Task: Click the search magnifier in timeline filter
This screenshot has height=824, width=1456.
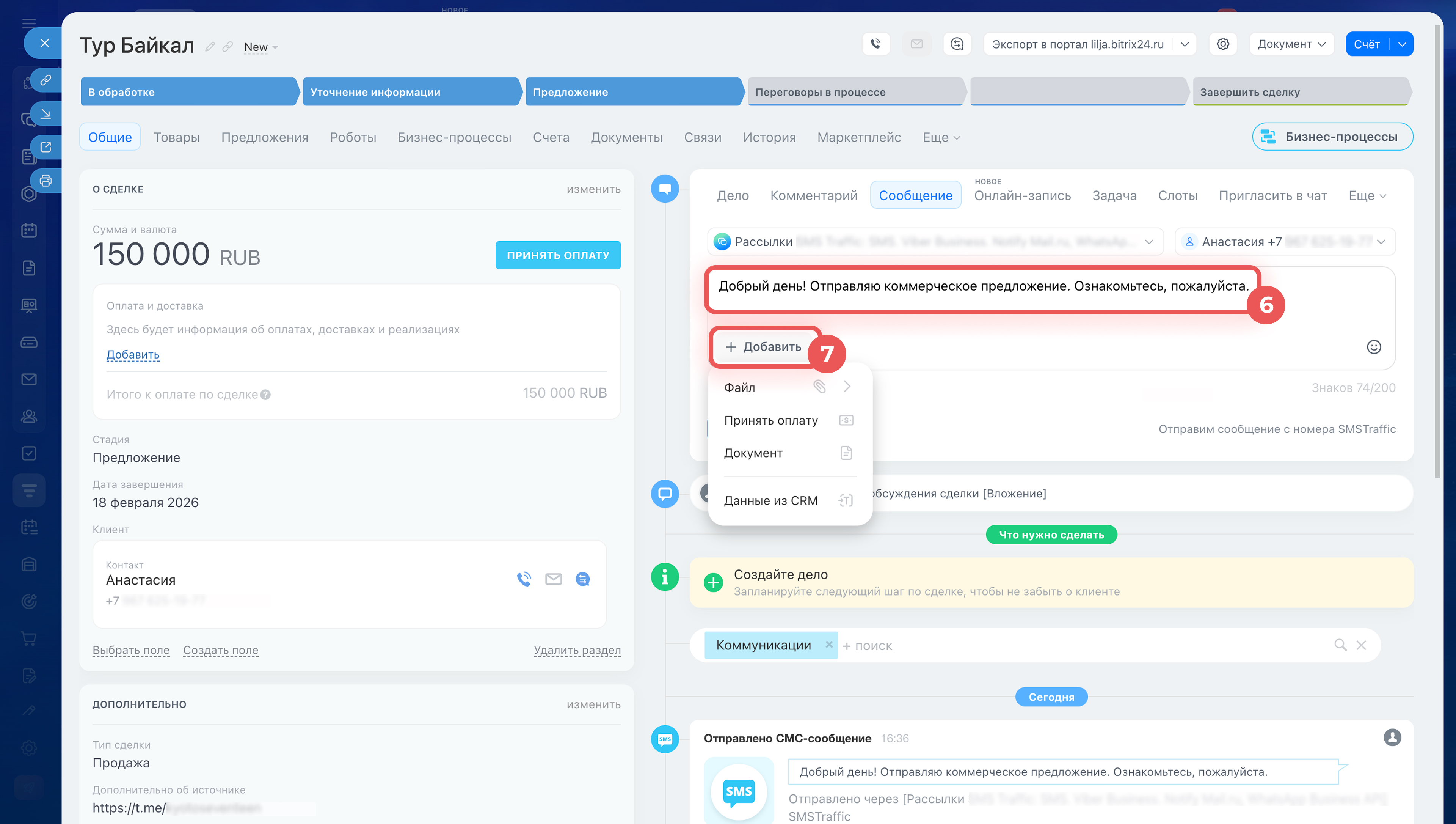Action: 1340,645
